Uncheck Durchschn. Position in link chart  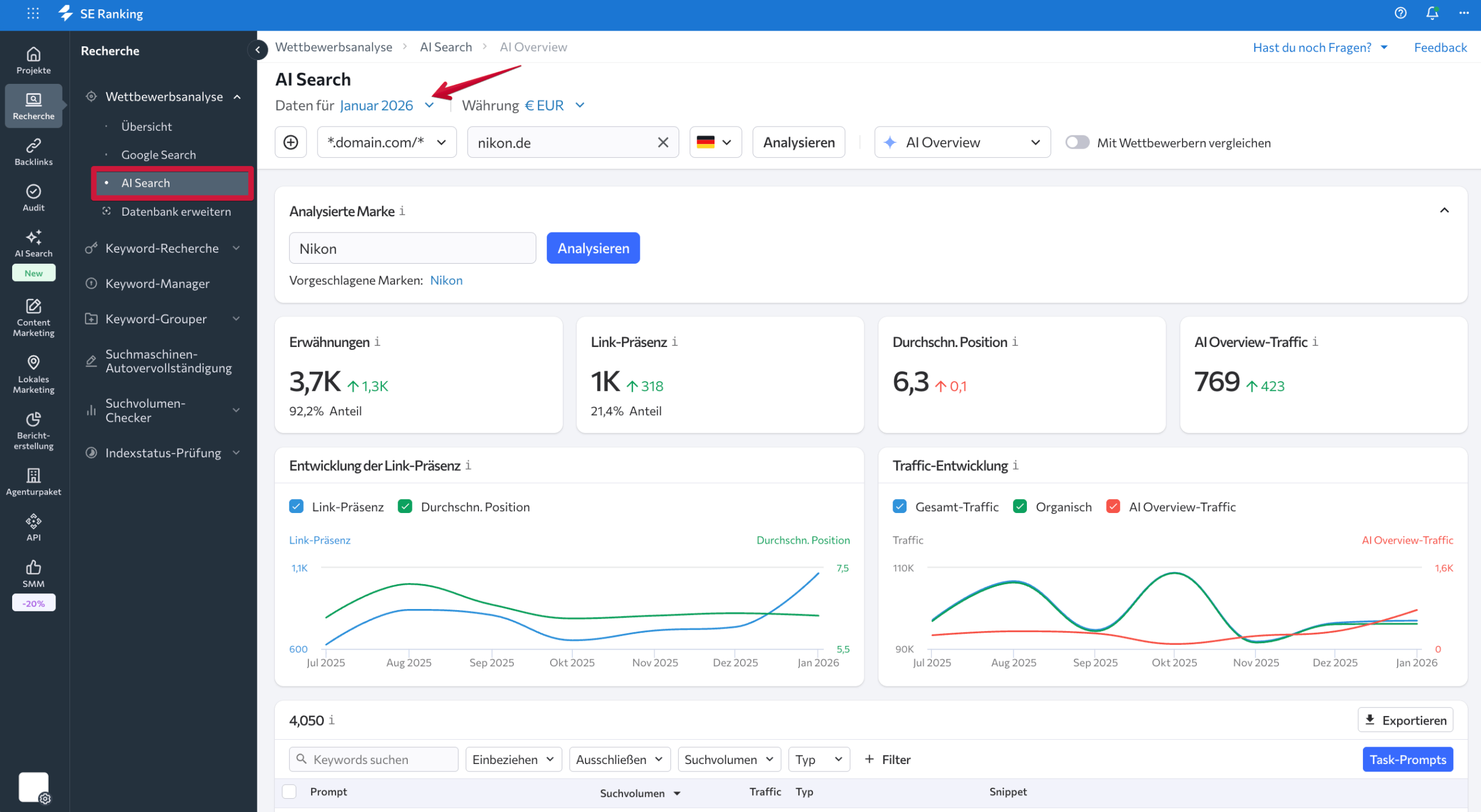tap(406, 507)
